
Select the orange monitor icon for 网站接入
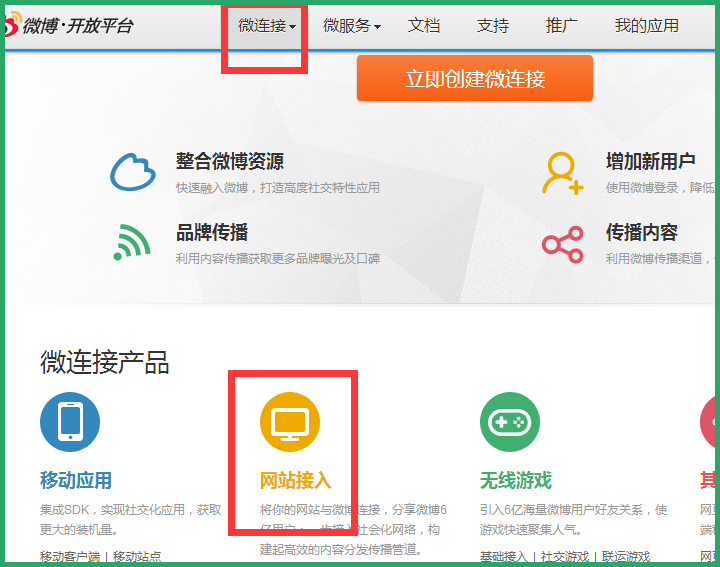[x=290, y=422]
